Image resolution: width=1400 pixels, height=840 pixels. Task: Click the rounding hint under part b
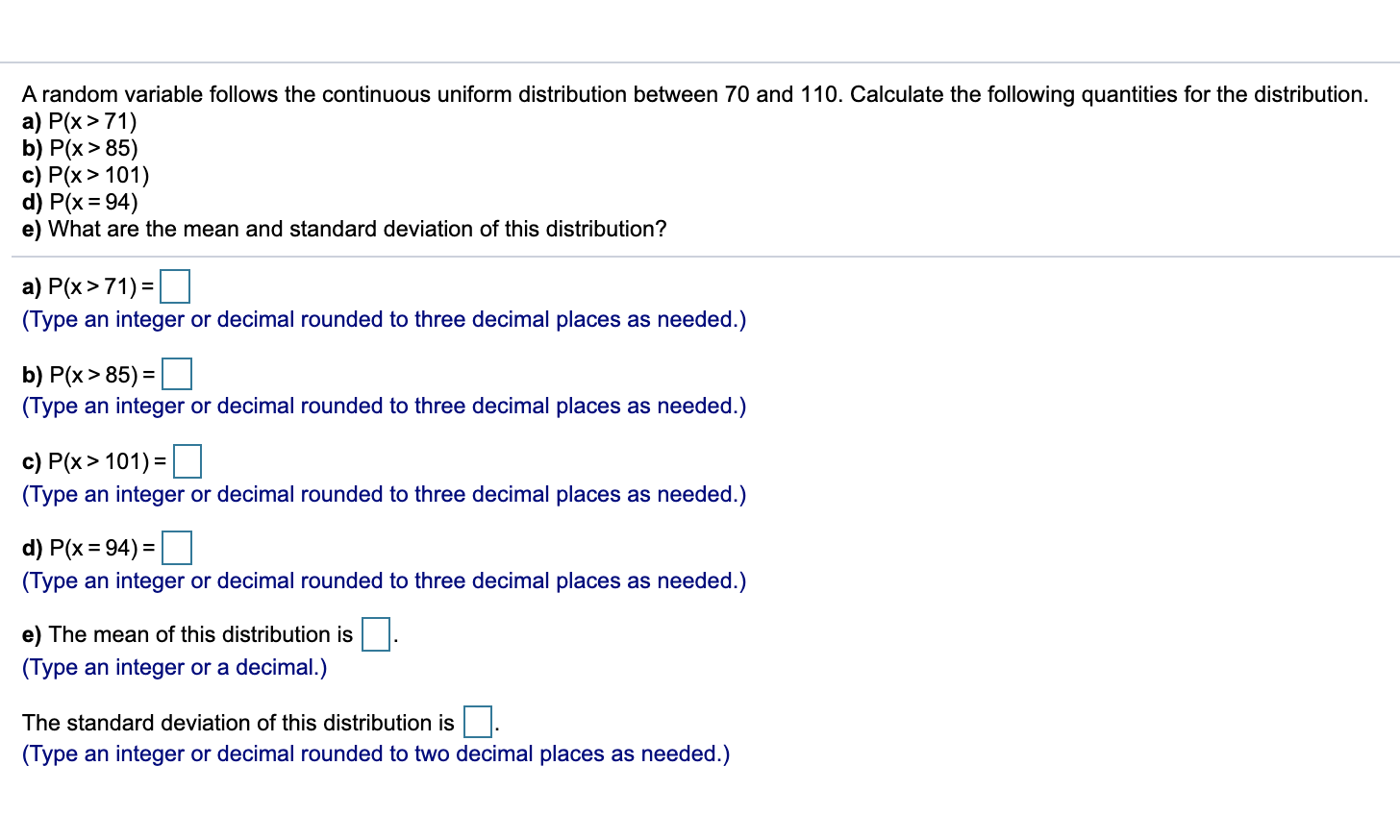385,406
